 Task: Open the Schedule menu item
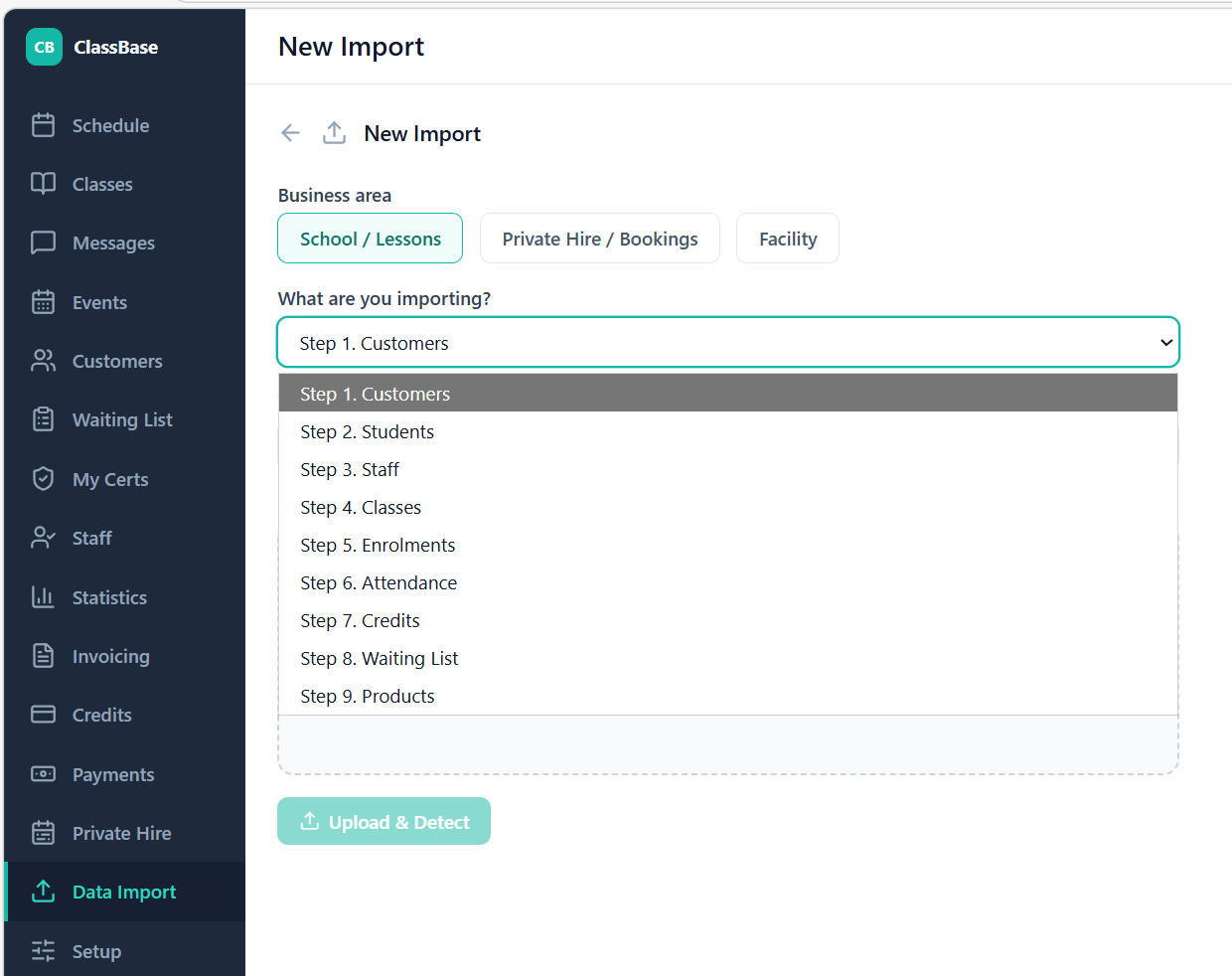[x=110, y=125]
